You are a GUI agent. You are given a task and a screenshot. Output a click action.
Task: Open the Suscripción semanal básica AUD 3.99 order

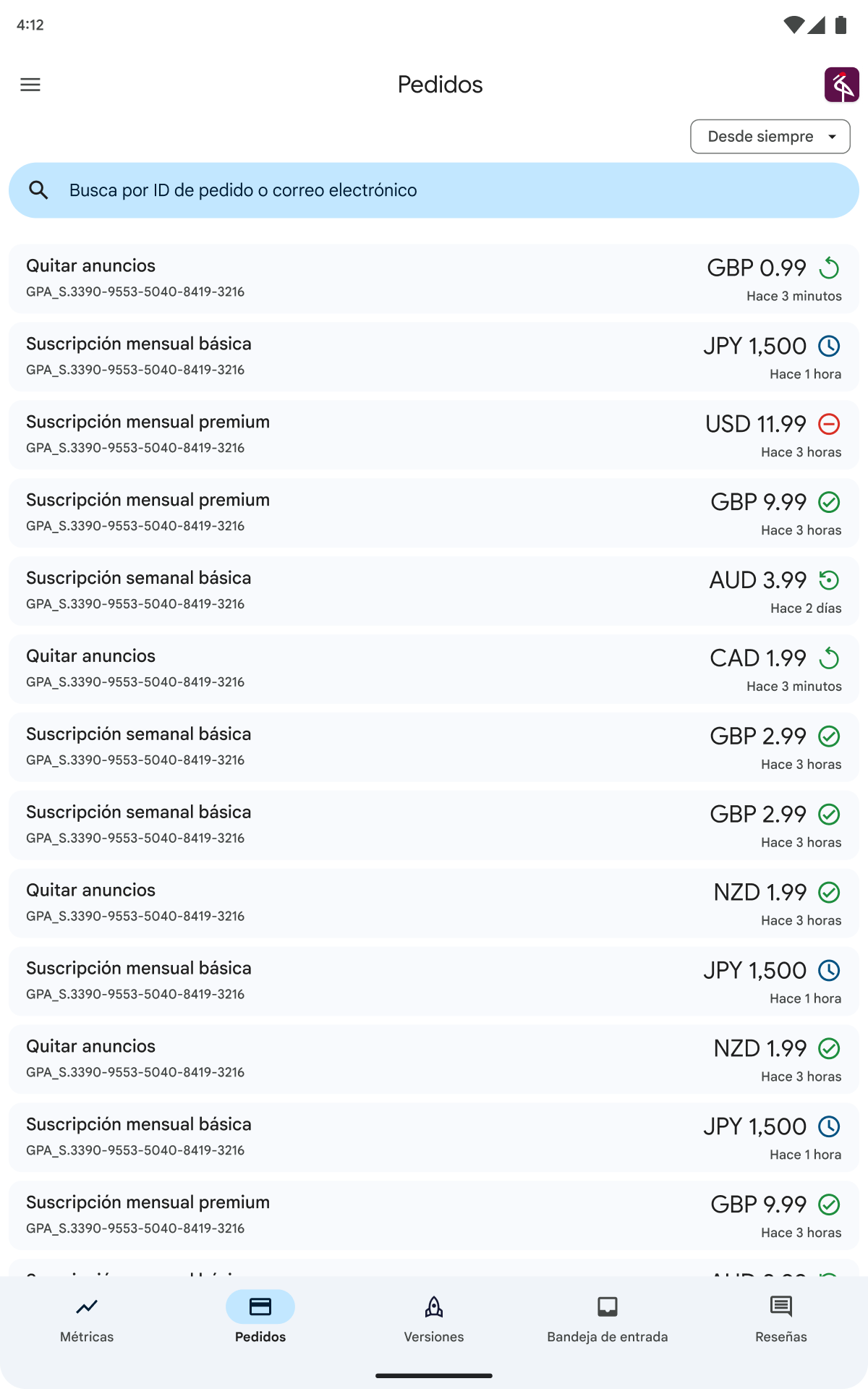click(x=434, y=592)
